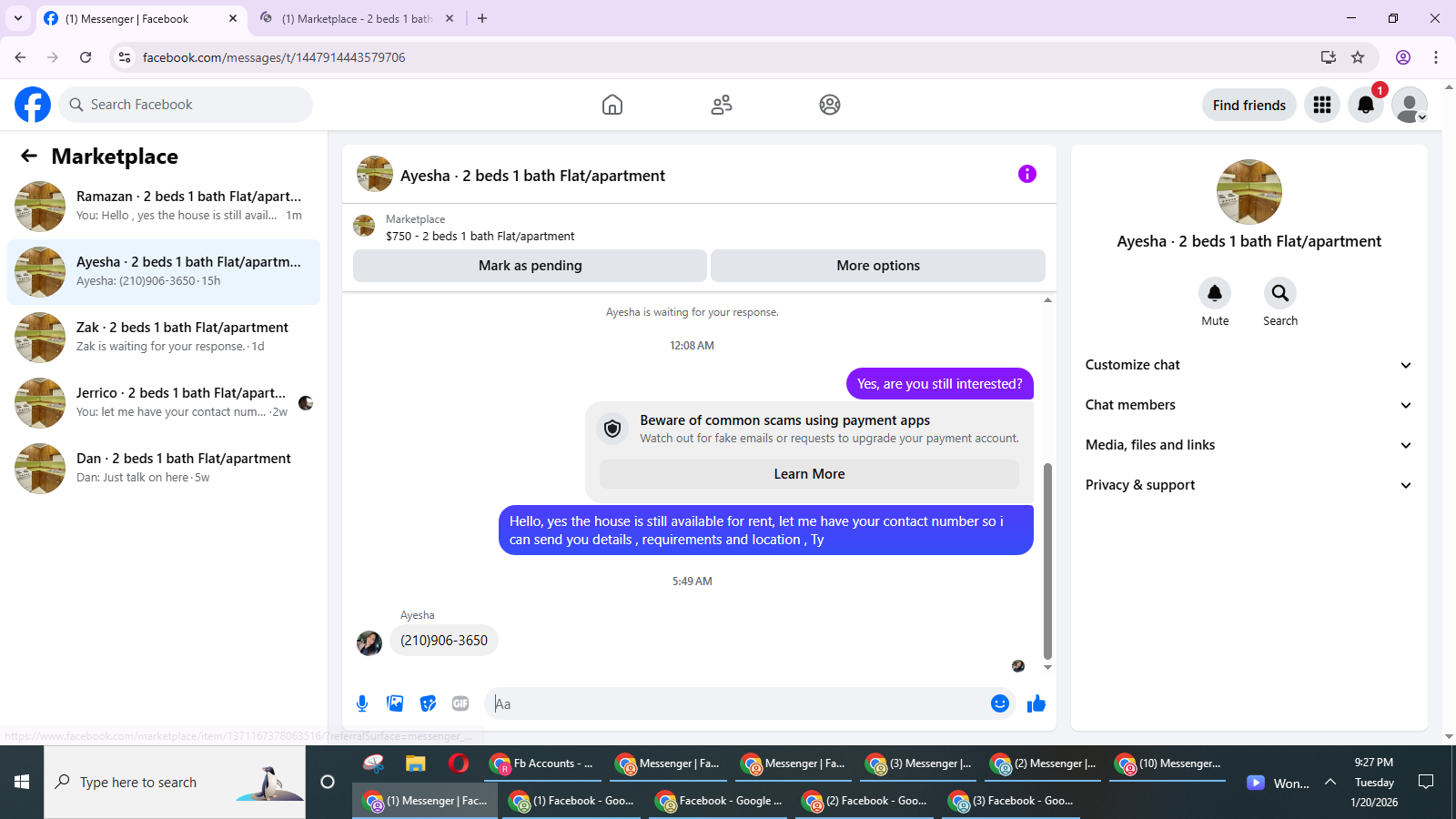Go back using Marketplace back arrow
Screen dimensions: 1456x819
pyautogui.click(x=29, y=156)
